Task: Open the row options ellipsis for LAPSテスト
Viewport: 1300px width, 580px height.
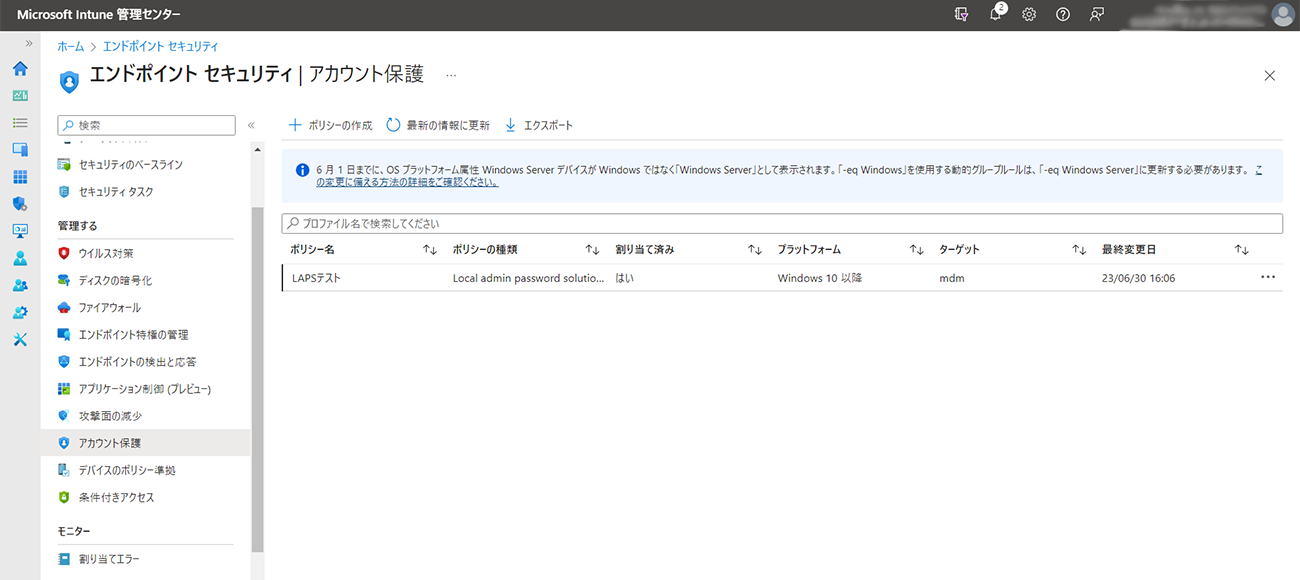Action: click(1268, 278)
